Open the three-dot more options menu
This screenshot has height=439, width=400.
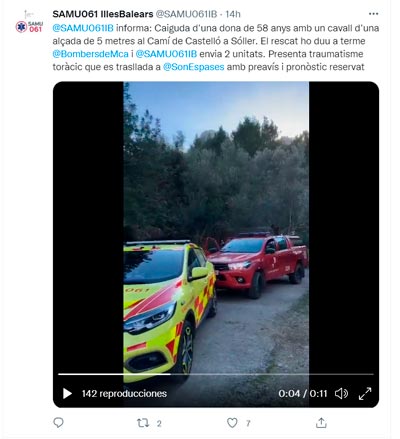coord(374,14)
